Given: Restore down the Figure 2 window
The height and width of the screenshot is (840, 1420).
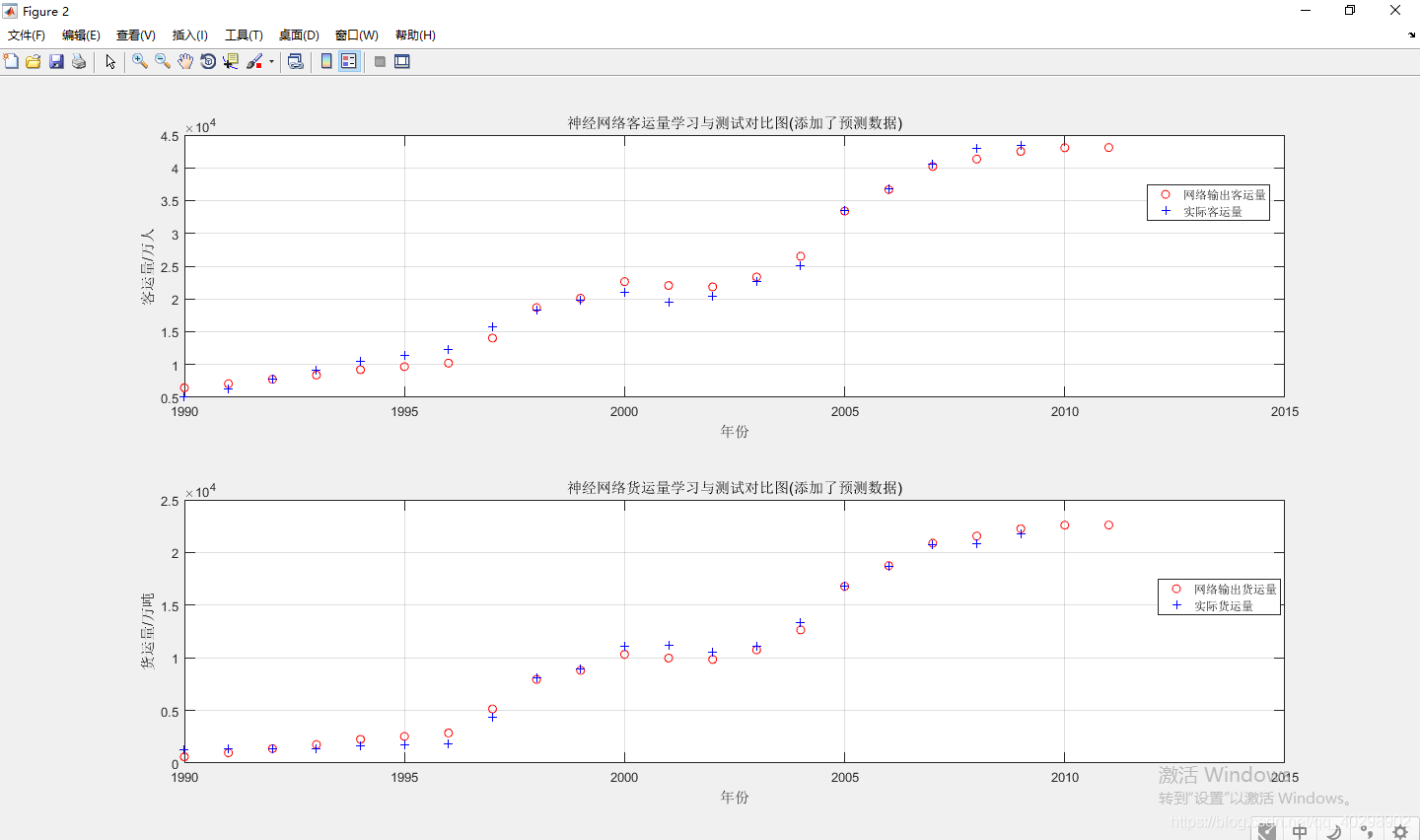Looking at the screenshot, I should (x=1350, y=11).
